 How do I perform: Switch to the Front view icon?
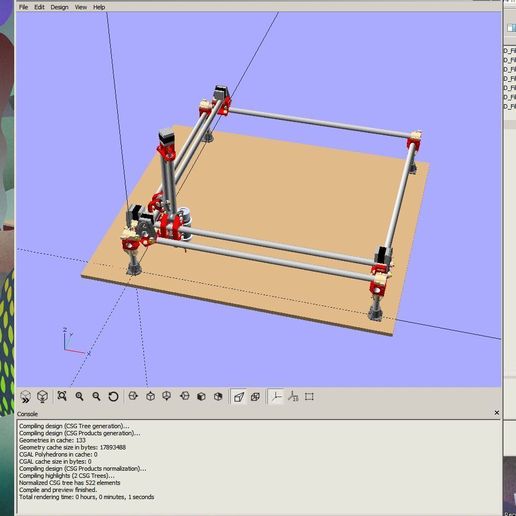201,396
